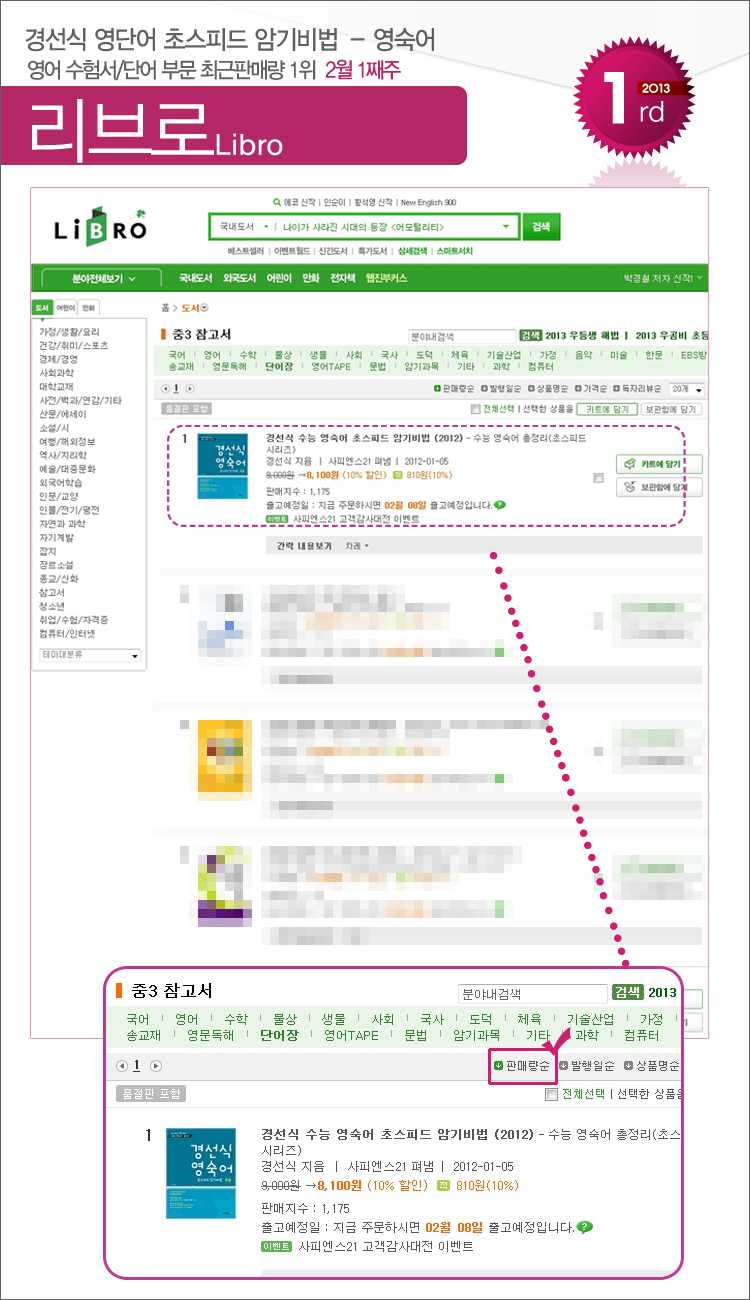Tick the 전체선택 checkbox on the main page
This screenshot has height=1300, width=750.
(476, 409)
